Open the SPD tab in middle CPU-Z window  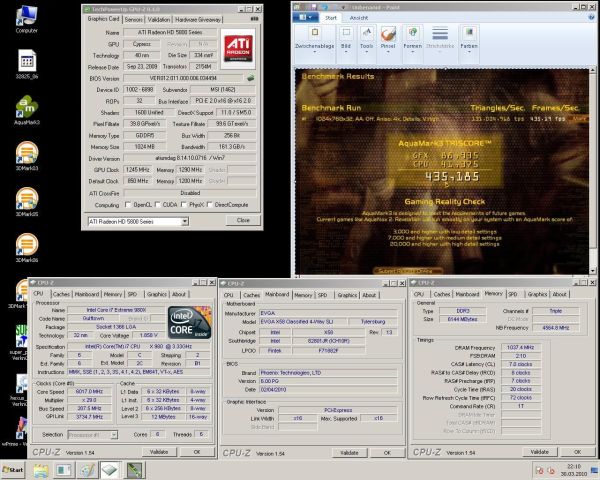pyautogui.click(x=323, y=295)
